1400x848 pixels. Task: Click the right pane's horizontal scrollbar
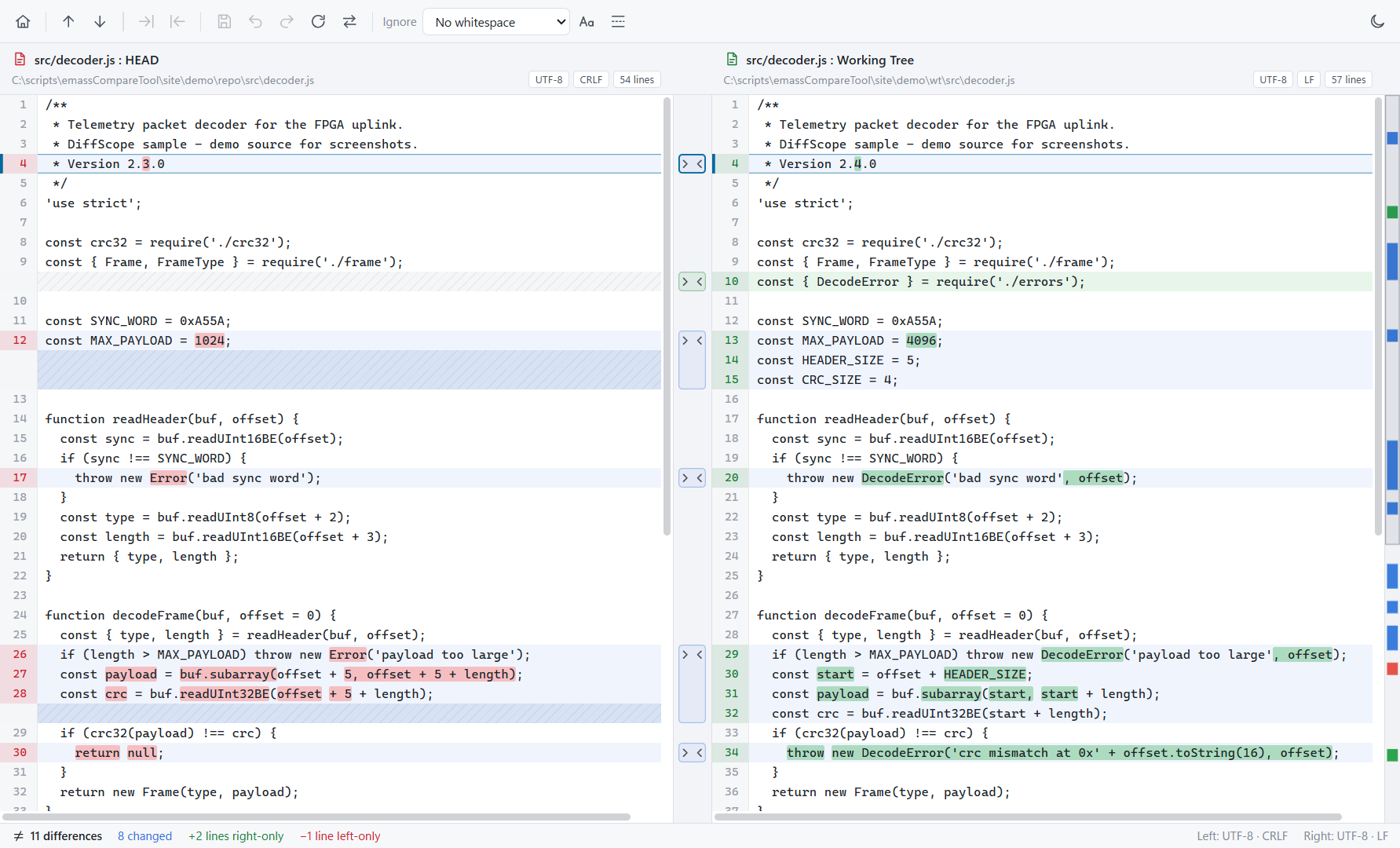[1028, 817]
